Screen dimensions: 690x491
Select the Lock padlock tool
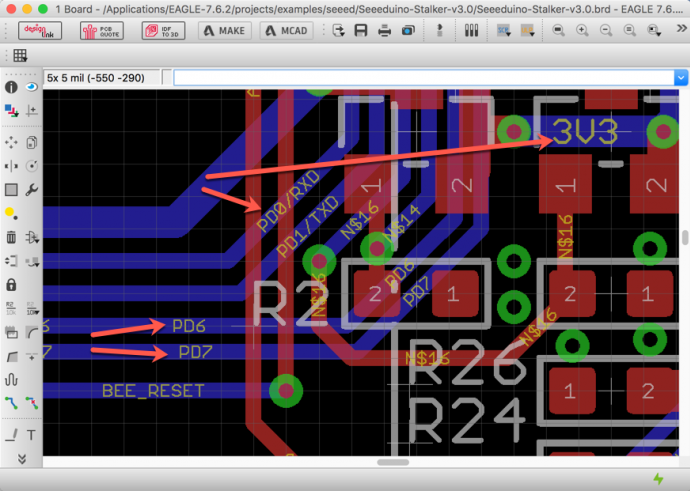click(x=11, y=284)
